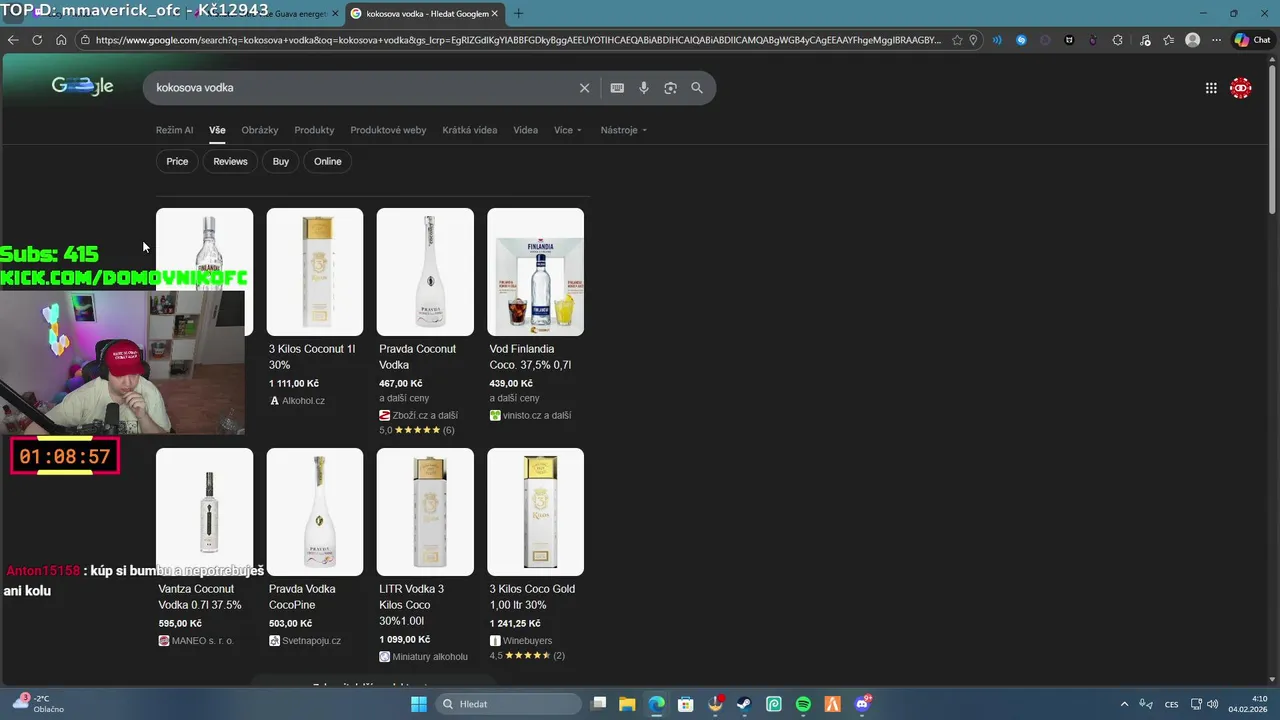Switch to the Režim AI tab
This screenshot has height=720, width=1280.
tap(174, 130)
